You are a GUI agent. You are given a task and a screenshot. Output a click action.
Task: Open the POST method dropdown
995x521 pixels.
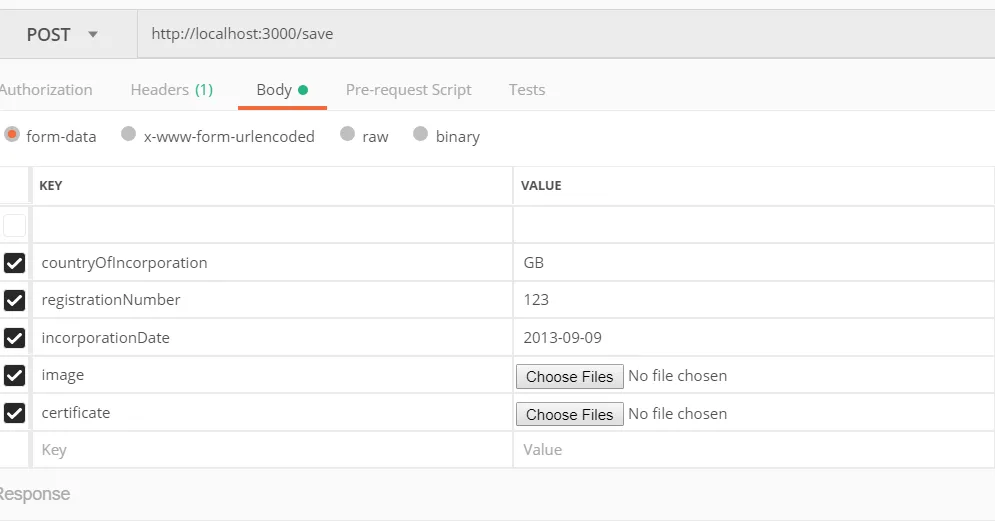click(62, 34)
